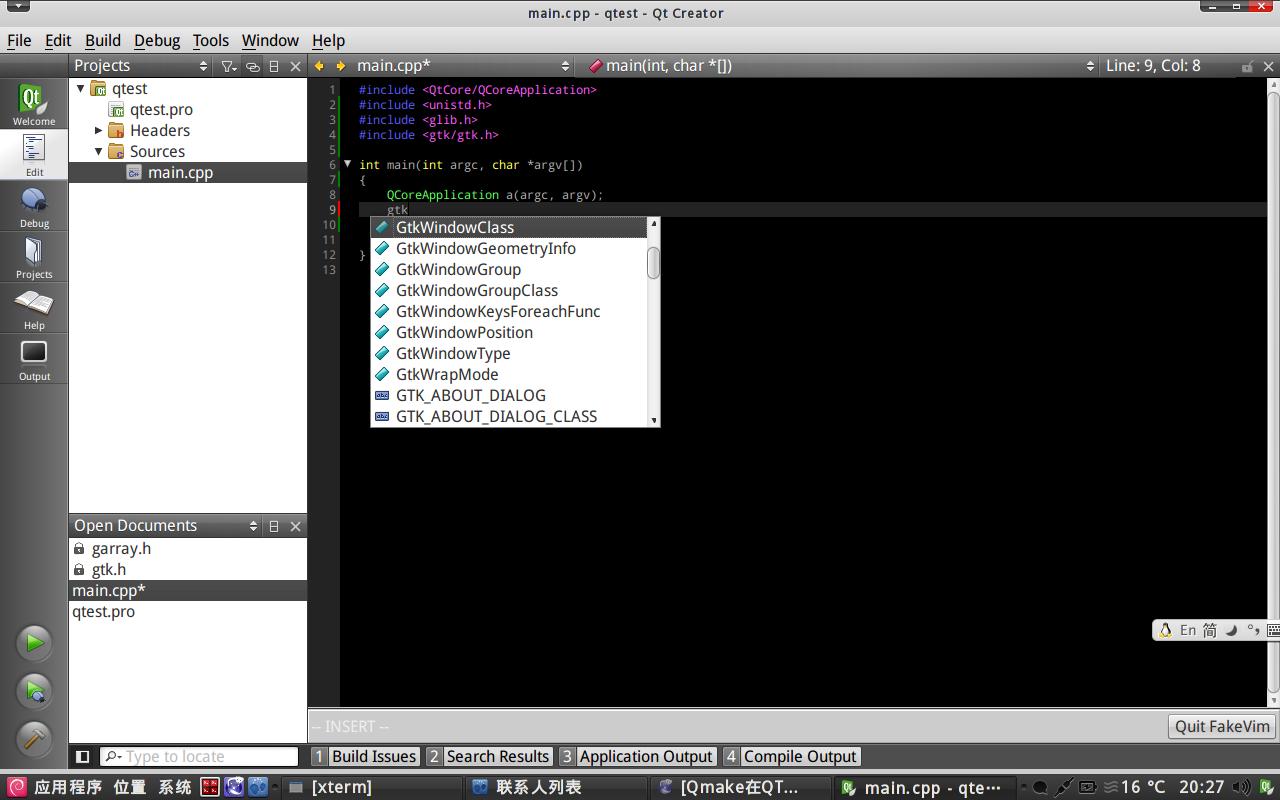Choose GtkWrapMode completion suggestion
The image size is (1280, 800).
tap(509, 375)
